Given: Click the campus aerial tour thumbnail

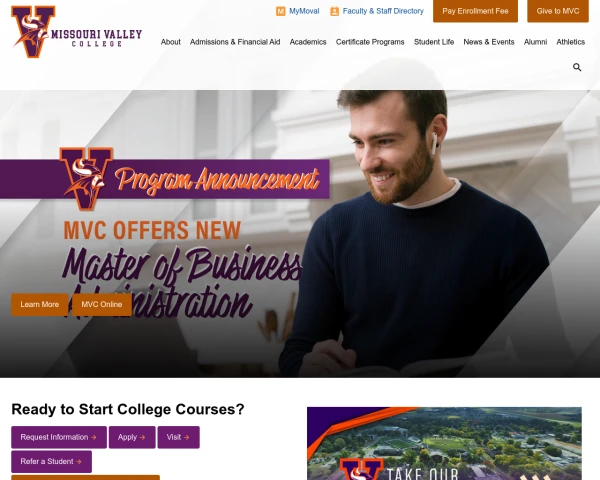Looking at the screenshot, I should pos(444,443).
